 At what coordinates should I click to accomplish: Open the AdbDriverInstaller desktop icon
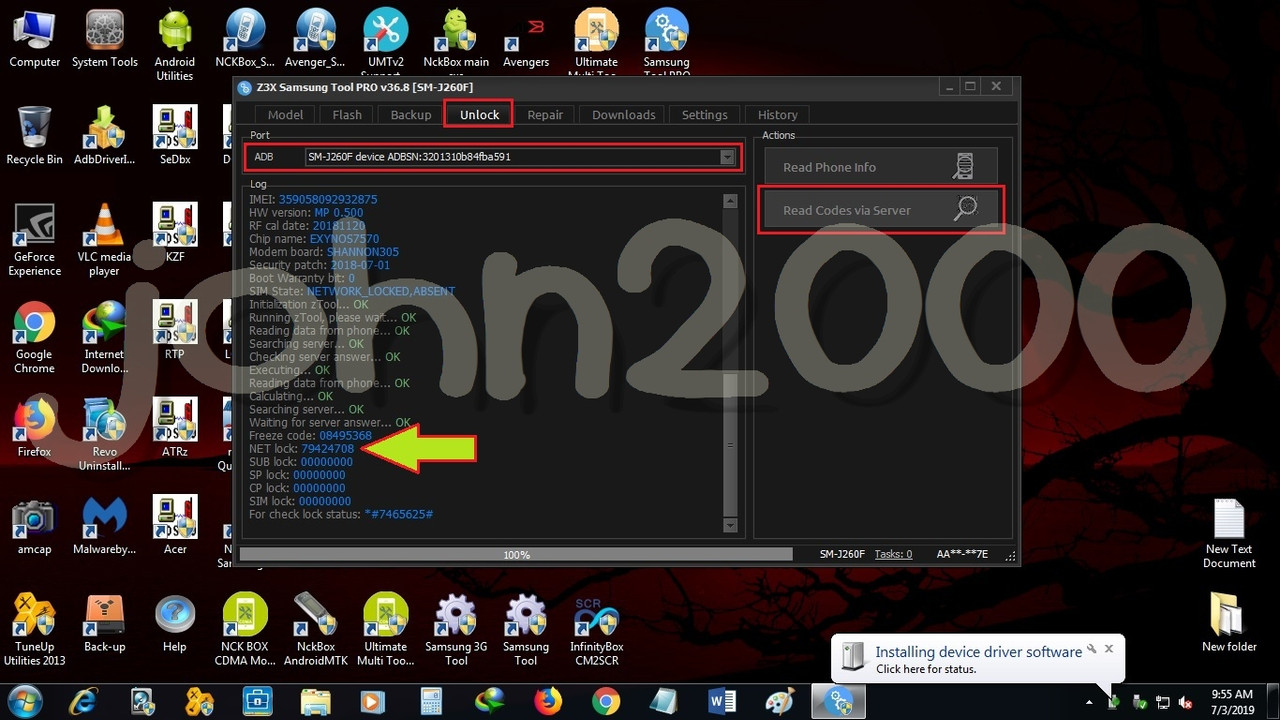104,135
